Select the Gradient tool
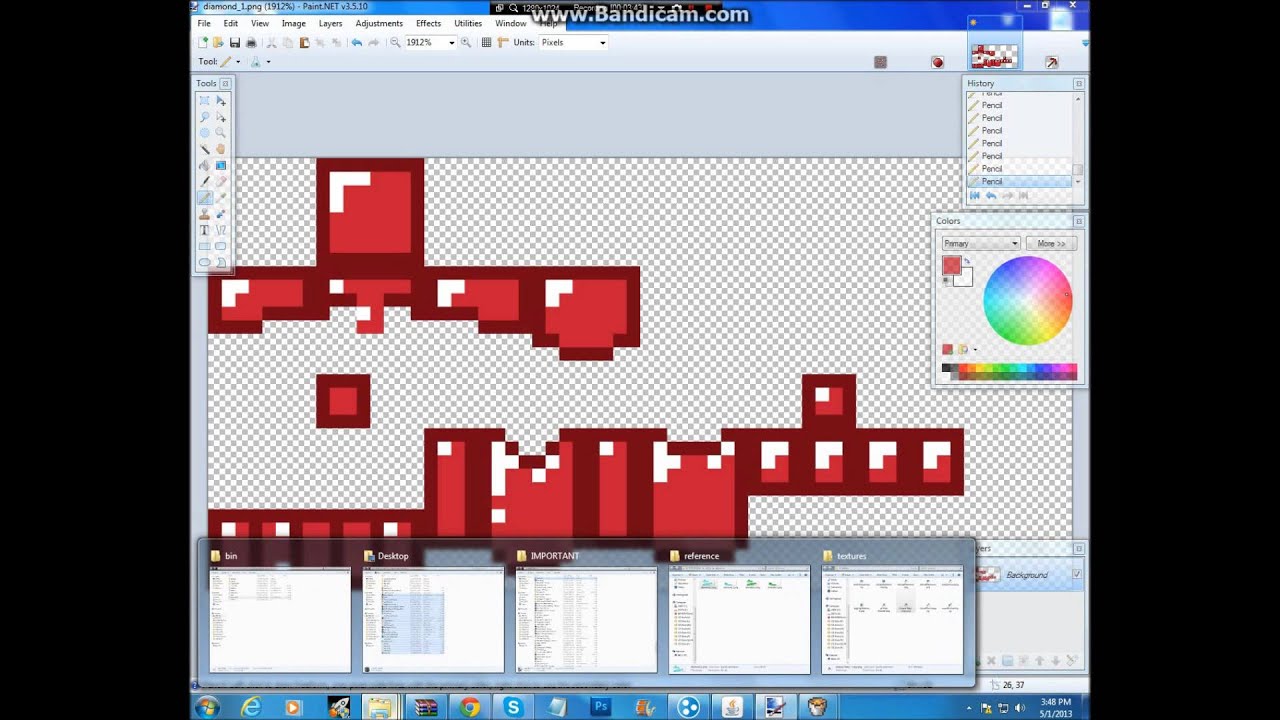The width and height of the screenshot is (1280, 720). pyautogui.click(x=221, y=165)
